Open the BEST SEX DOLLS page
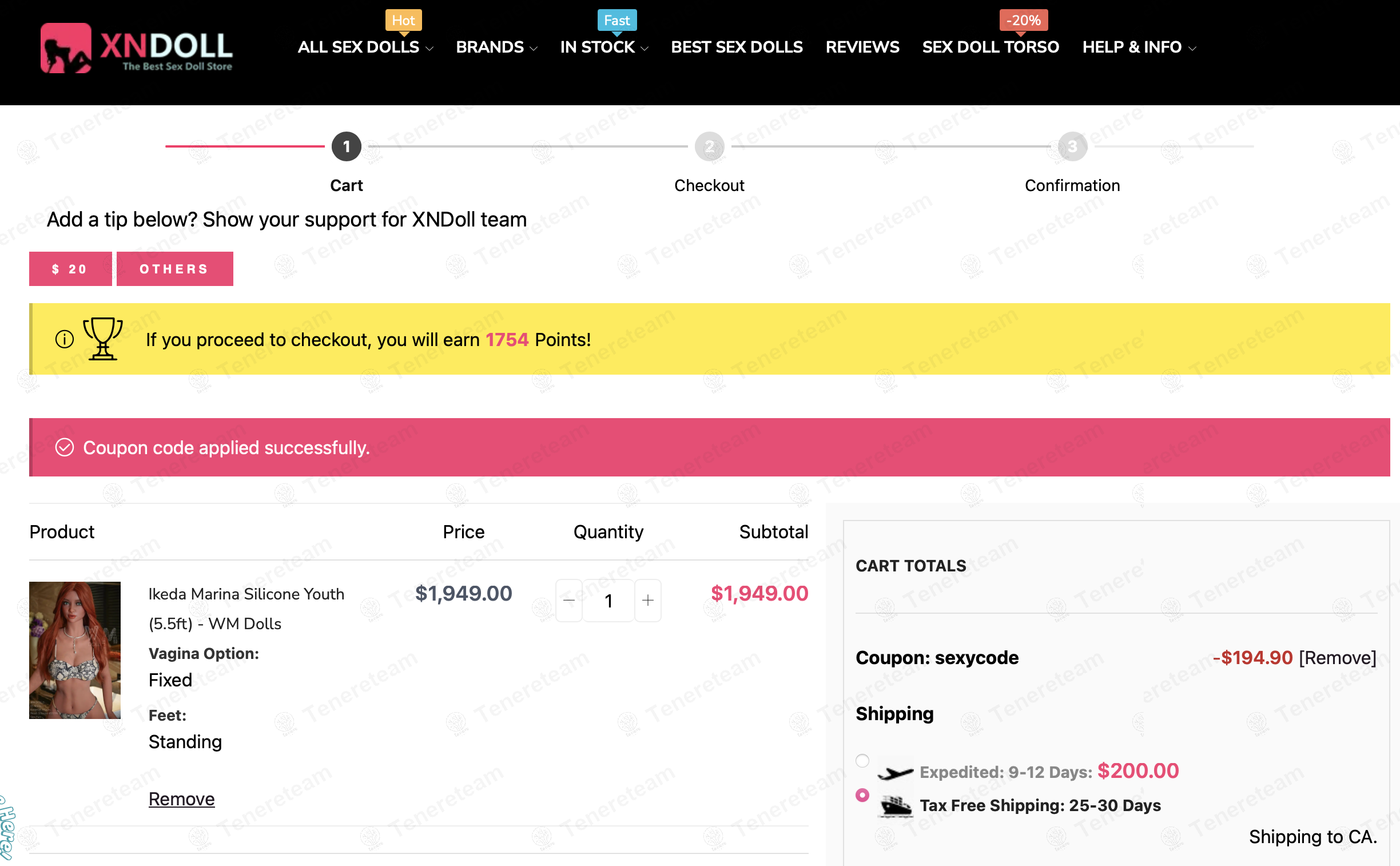 tap(737, 47)
